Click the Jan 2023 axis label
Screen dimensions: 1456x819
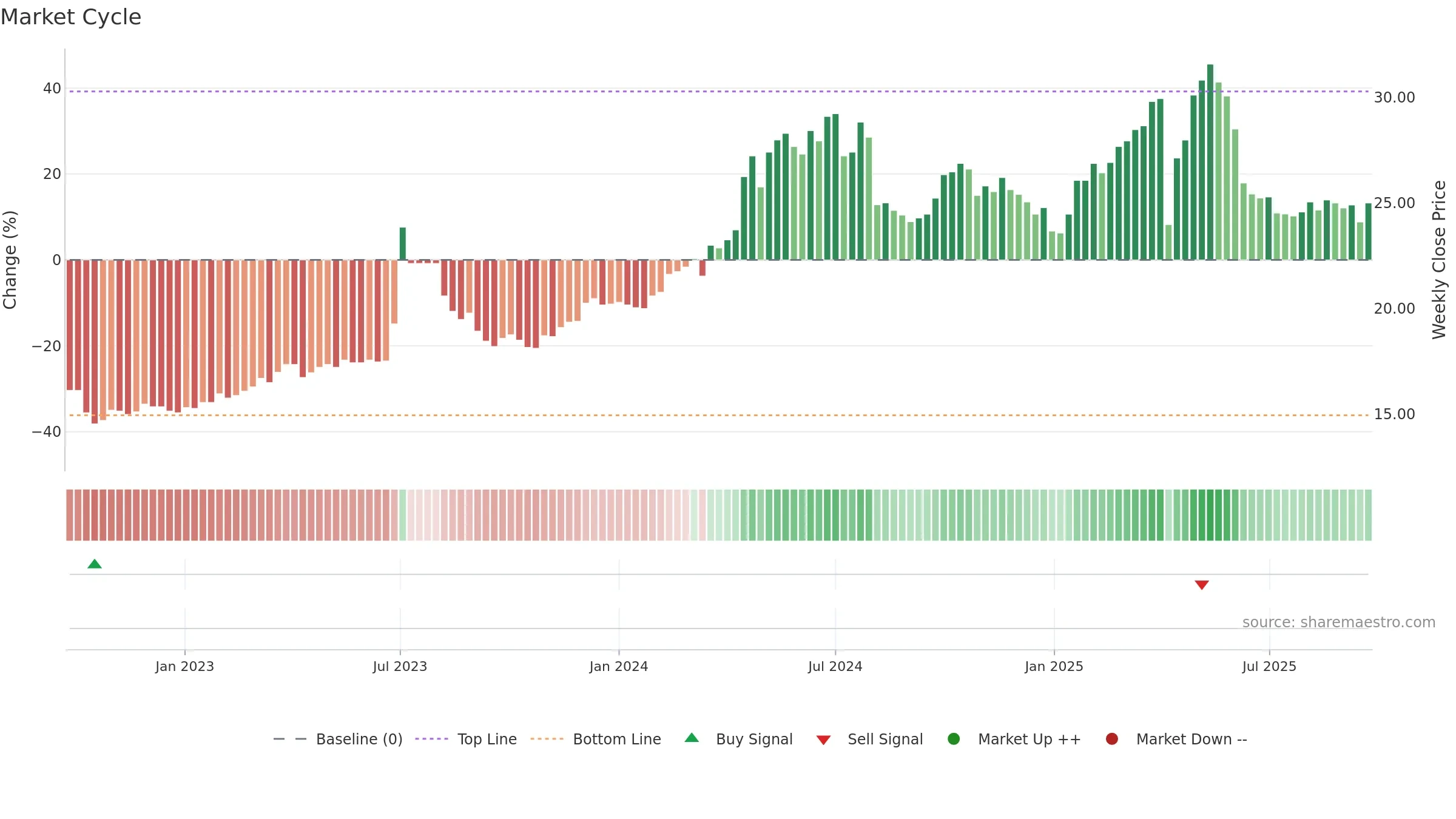[x=184, y=667]
